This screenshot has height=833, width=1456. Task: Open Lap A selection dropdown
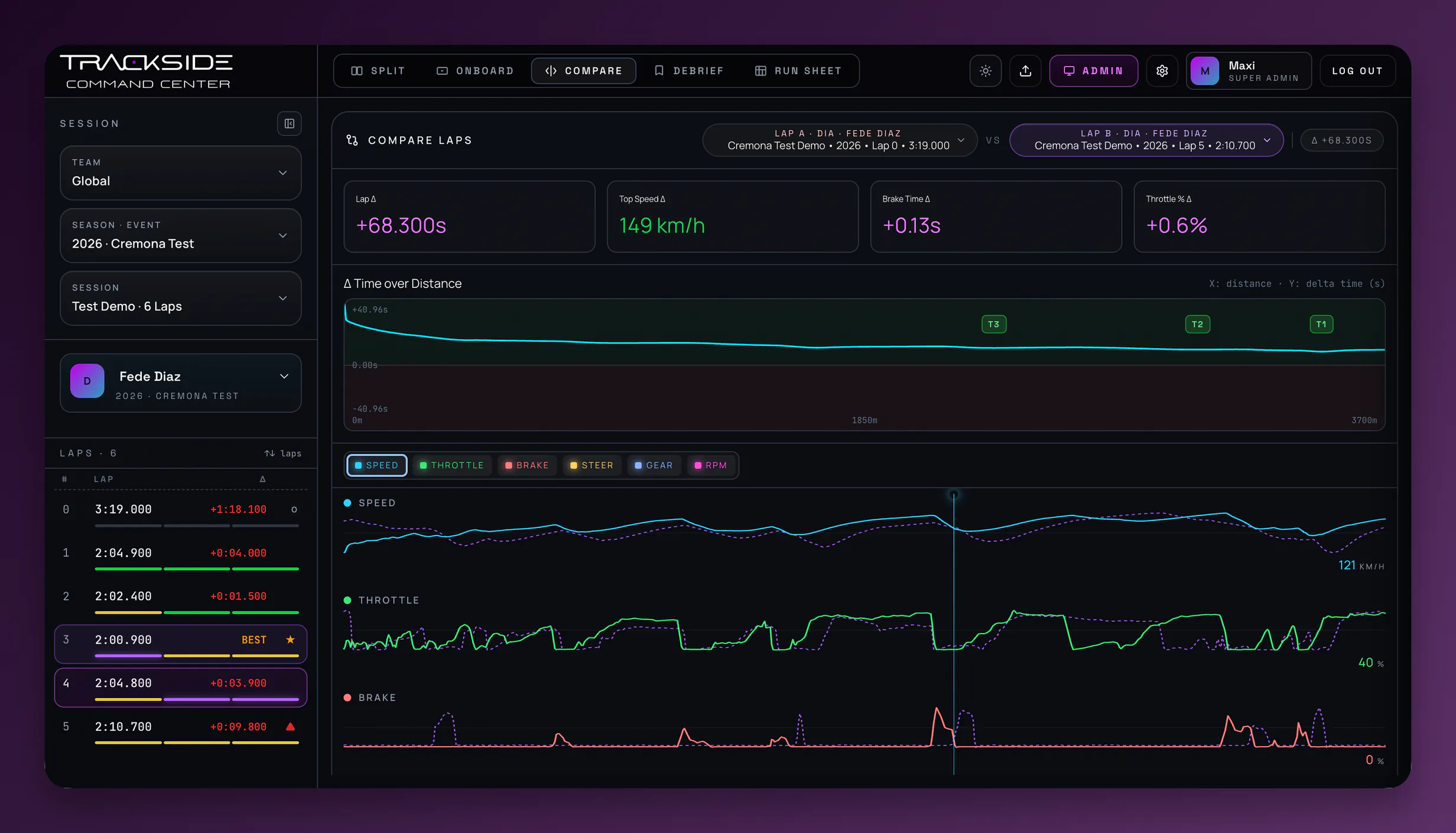point(840,140)
